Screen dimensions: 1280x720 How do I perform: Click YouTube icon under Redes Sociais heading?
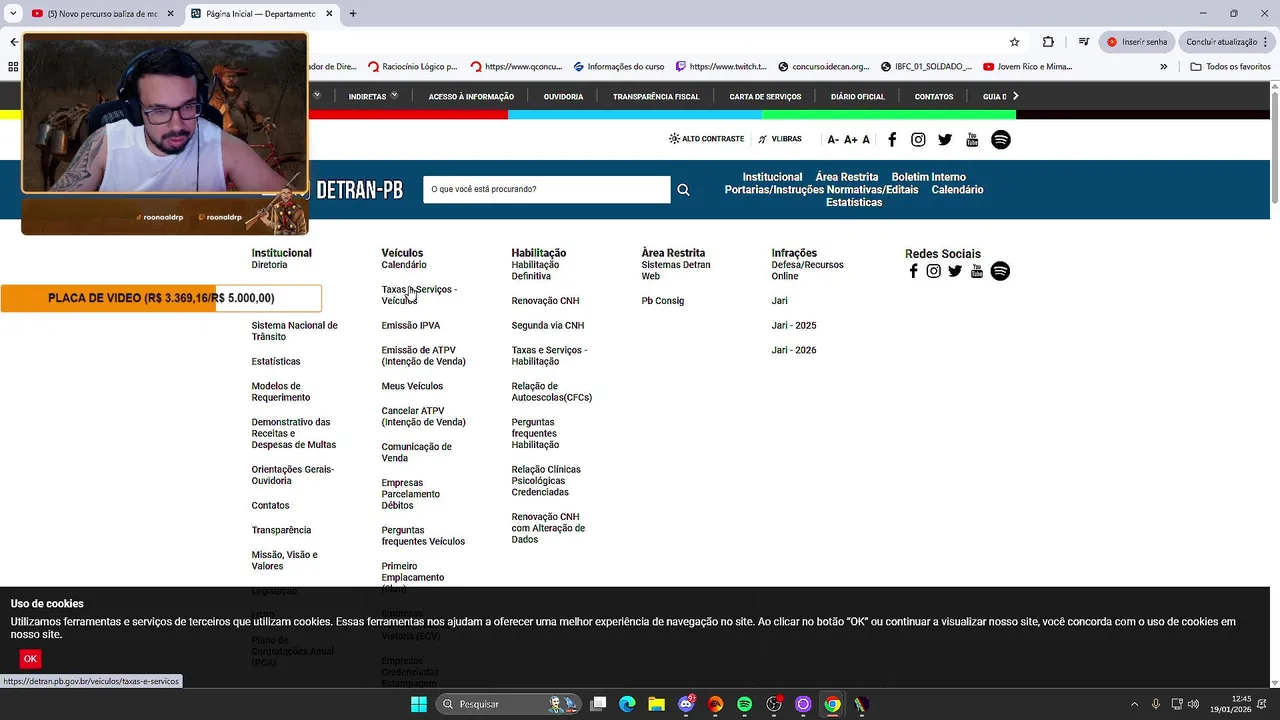point(977,271)
